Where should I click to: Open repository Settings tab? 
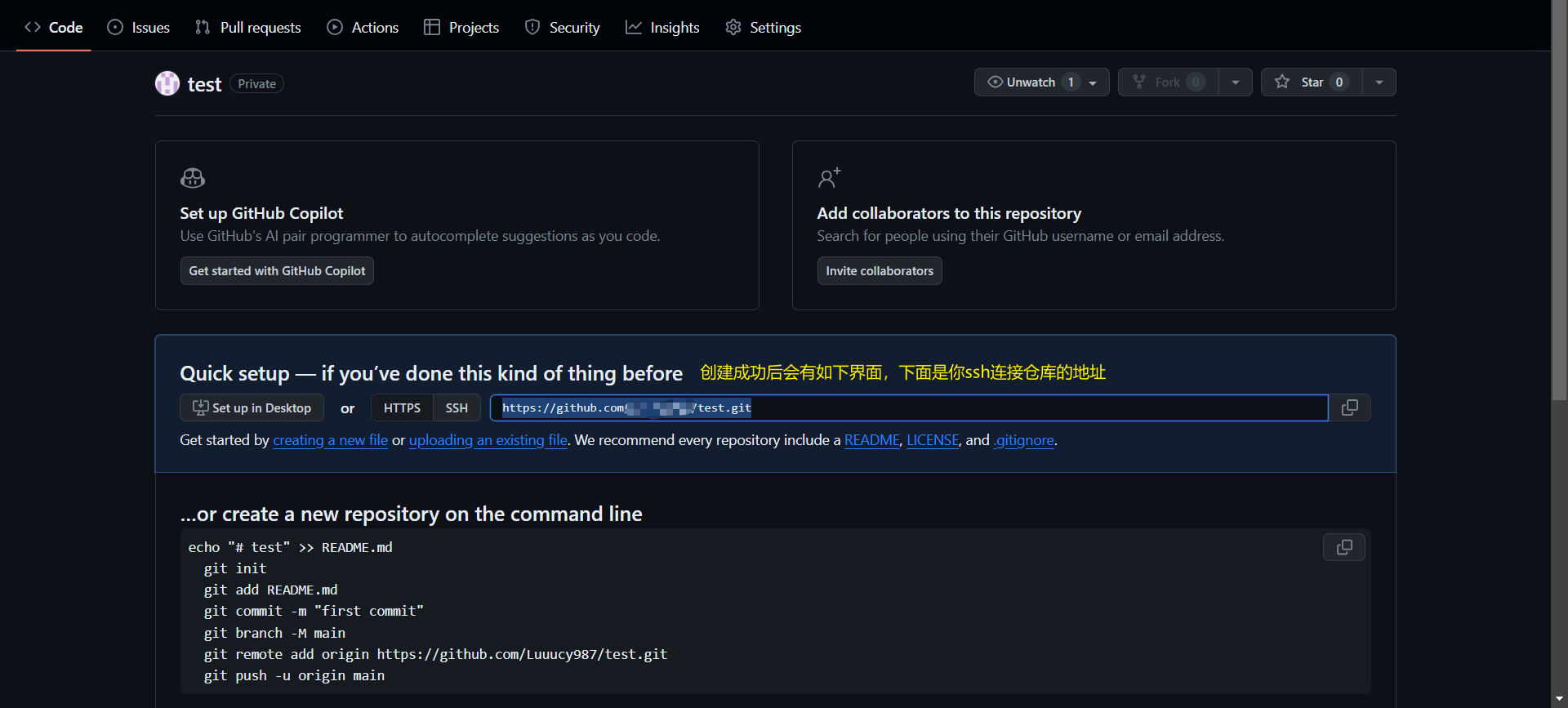763,27
